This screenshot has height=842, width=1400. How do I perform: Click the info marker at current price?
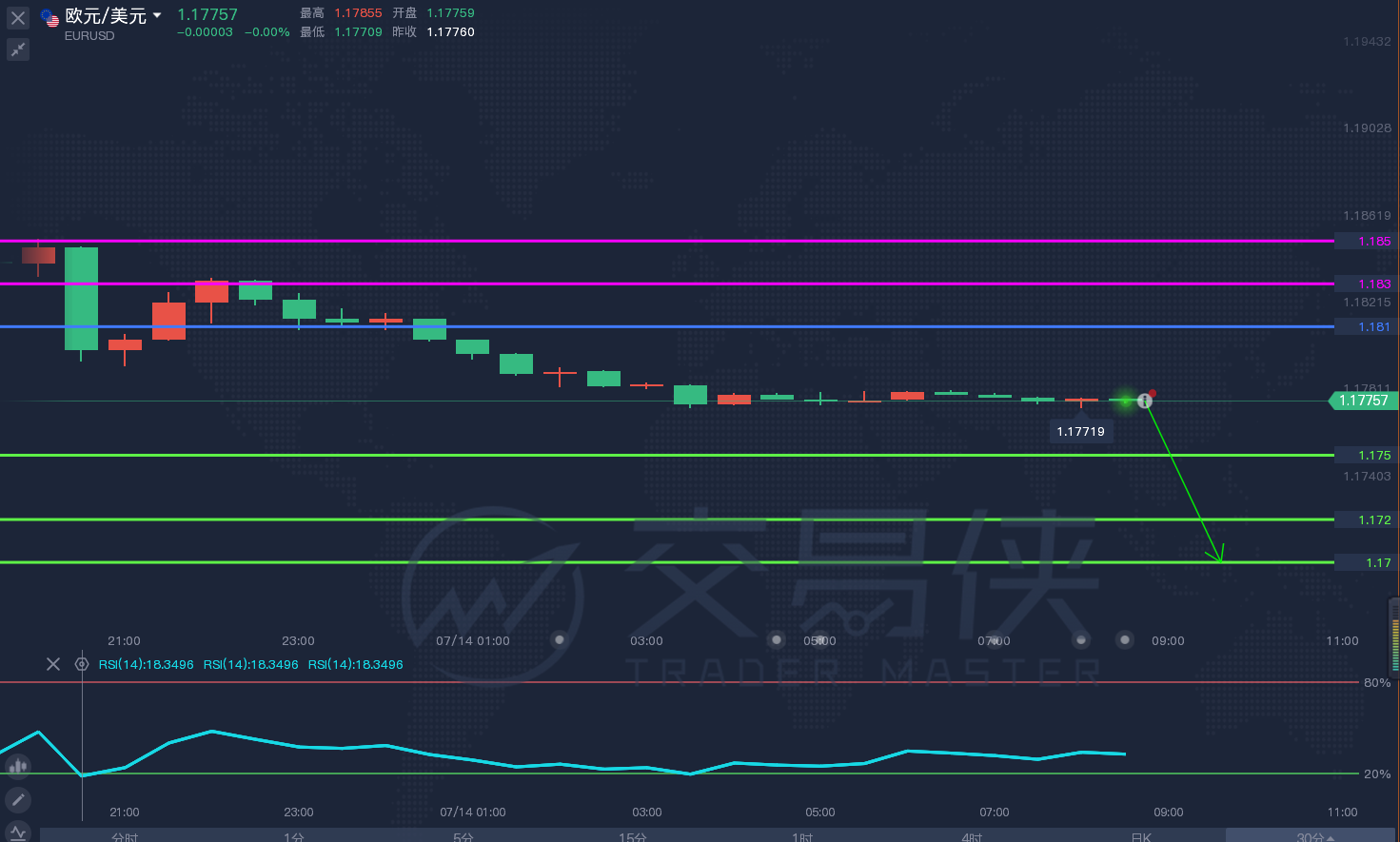[1145, 401]
